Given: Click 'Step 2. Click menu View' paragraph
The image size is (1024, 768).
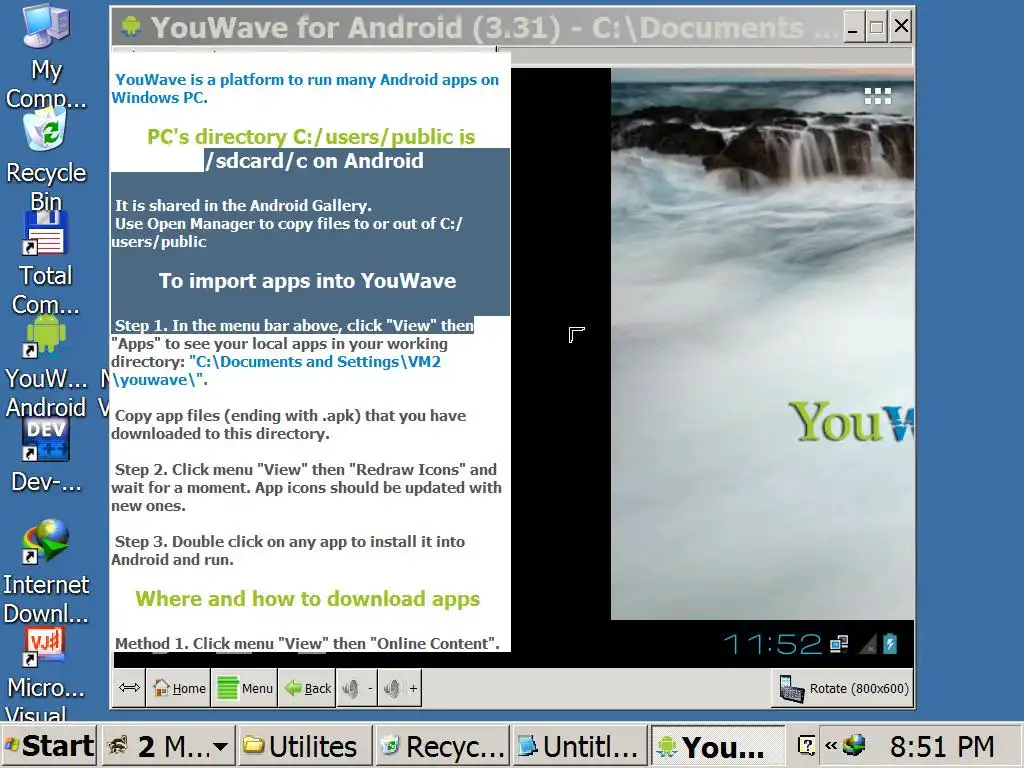Looking at the screenshot, I should click(306, 487).
